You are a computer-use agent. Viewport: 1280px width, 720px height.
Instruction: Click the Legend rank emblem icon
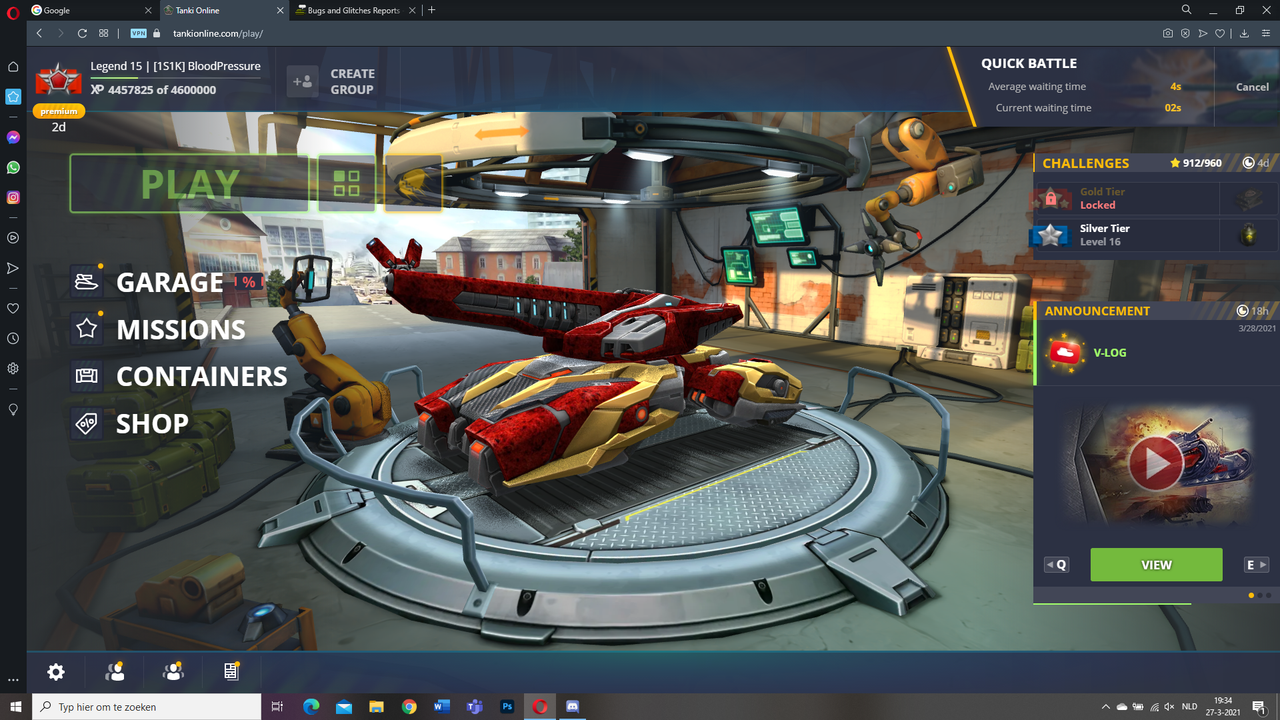pyautogui.click(x=58, y=78)
